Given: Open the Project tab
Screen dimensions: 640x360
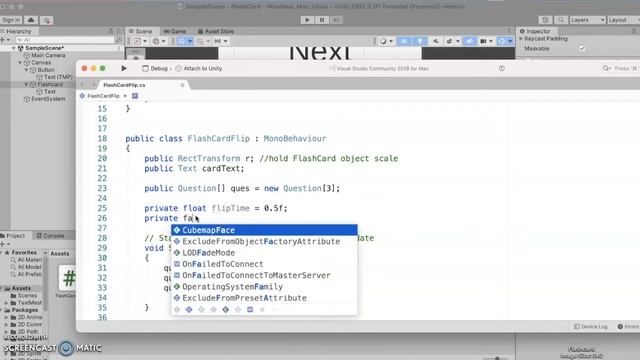Looking at the screenshot, I should tap(13, 236).
